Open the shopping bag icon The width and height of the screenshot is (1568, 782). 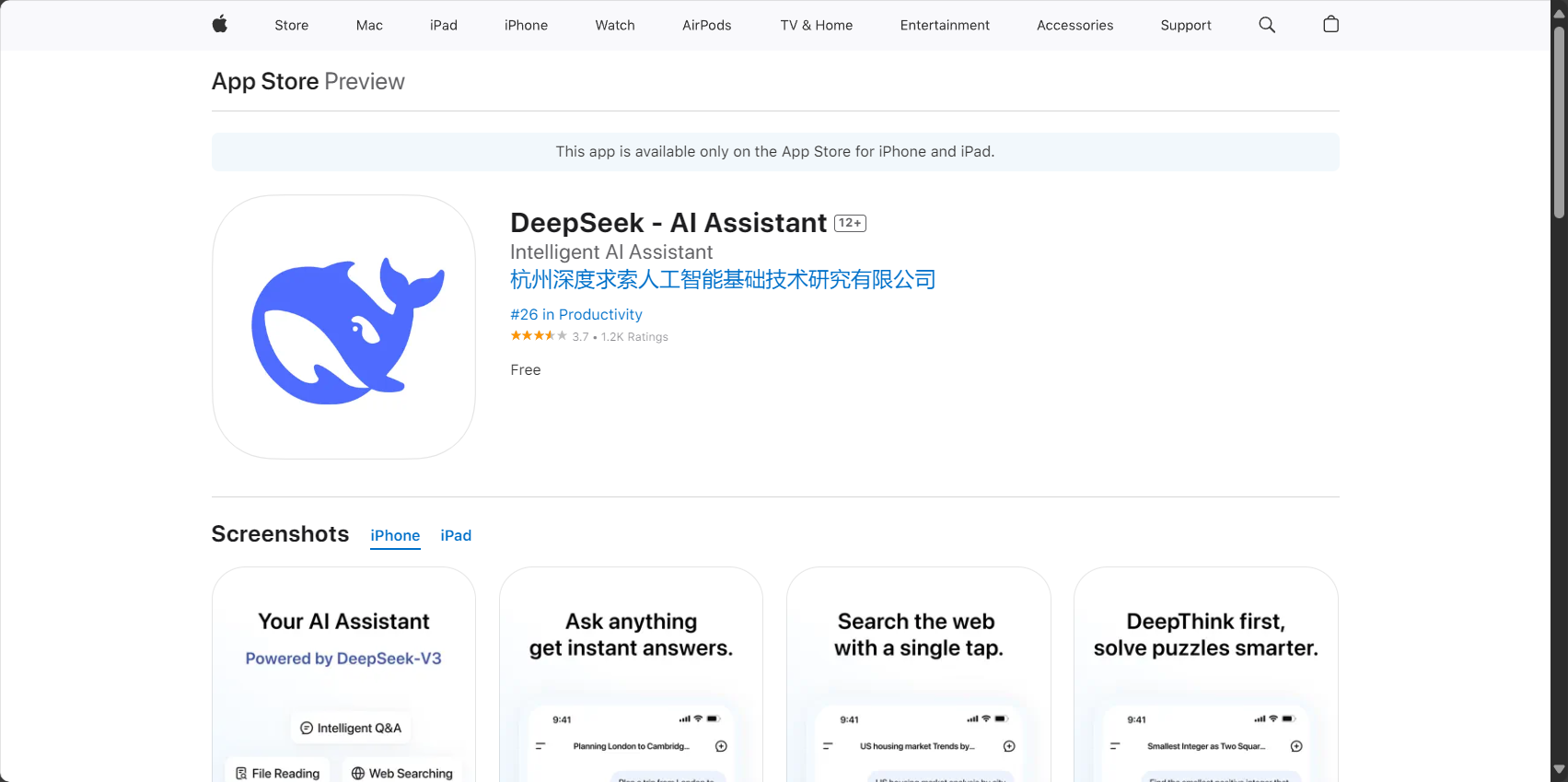pyautogui.click(x=1330, y=25)
